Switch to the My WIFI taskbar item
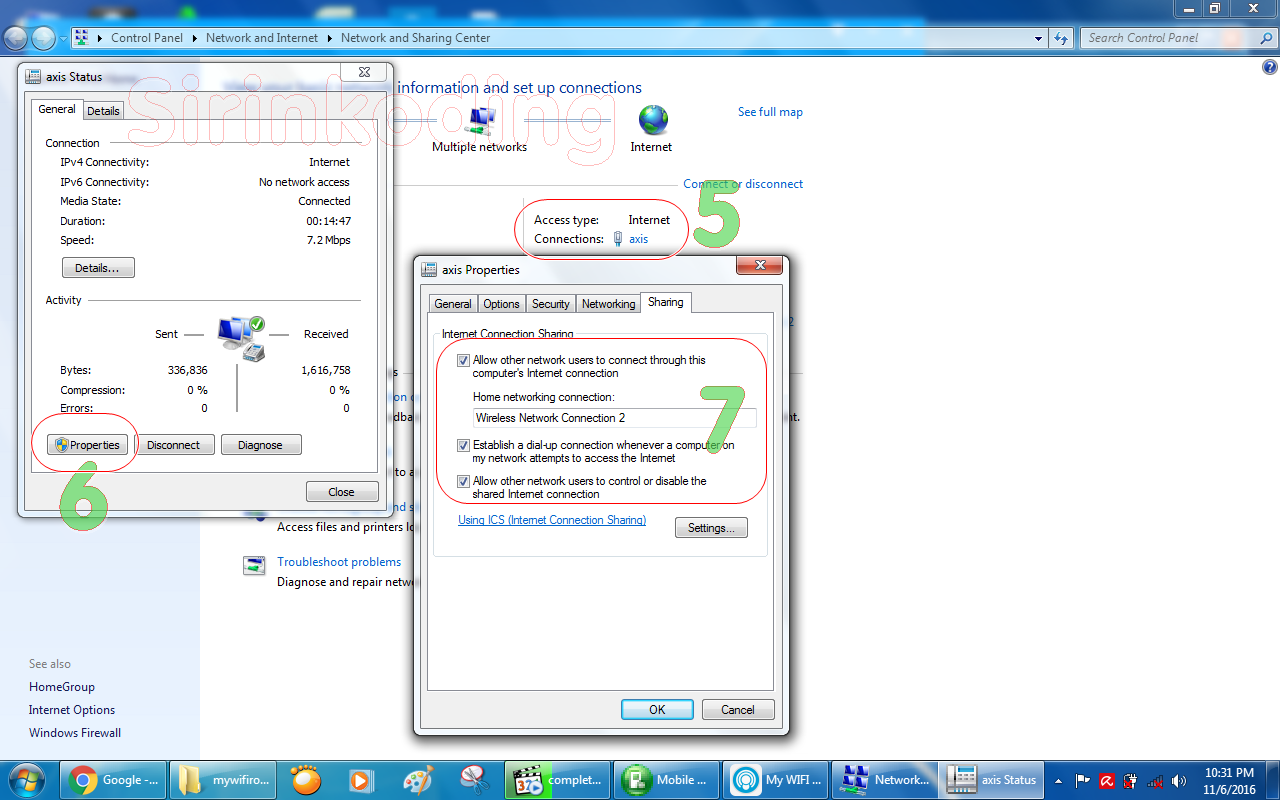The image size is (1280, 800). pos(777,779)
